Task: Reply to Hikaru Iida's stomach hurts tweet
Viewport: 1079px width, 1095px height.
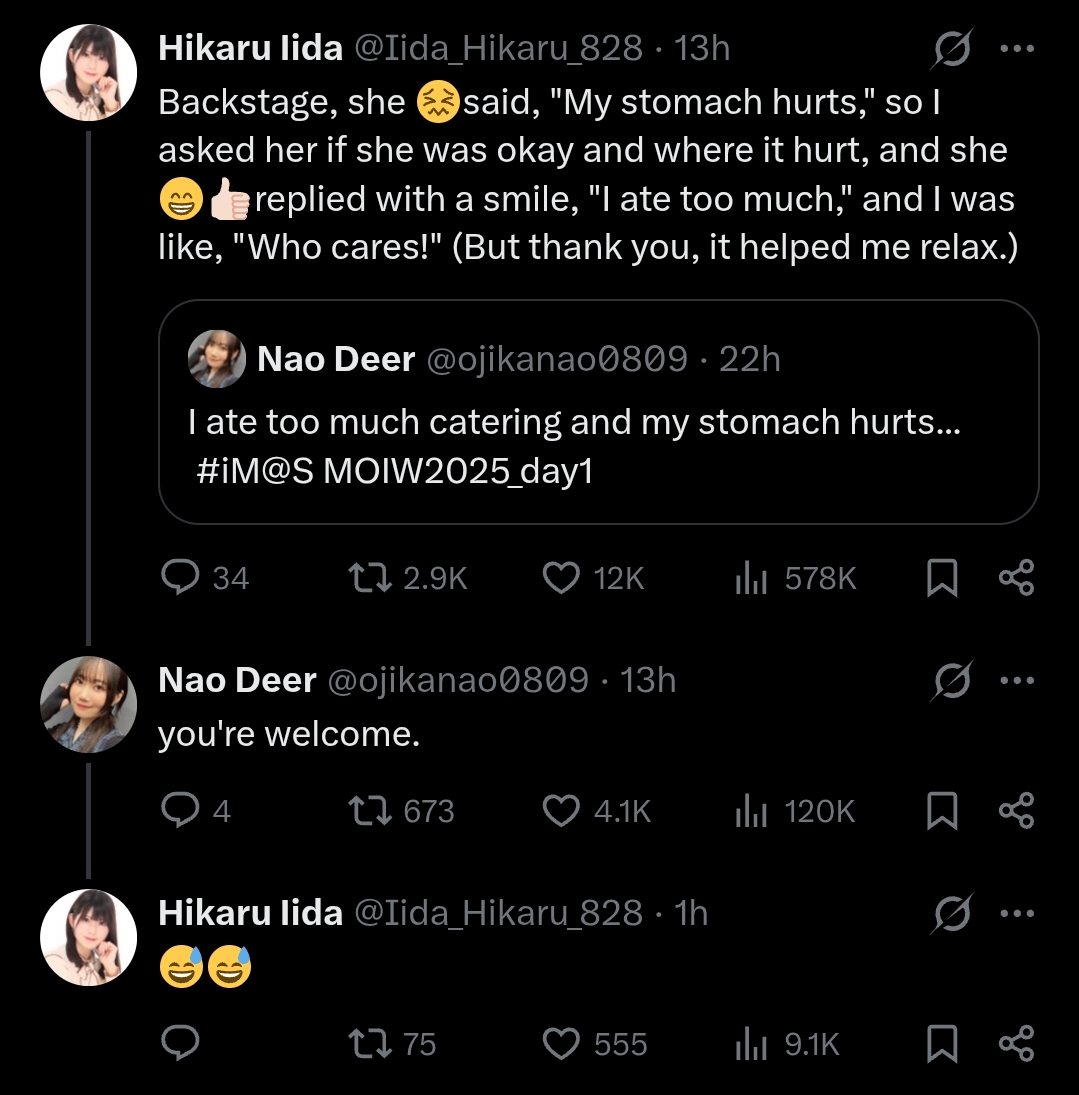Action: [x=180, y=578]
